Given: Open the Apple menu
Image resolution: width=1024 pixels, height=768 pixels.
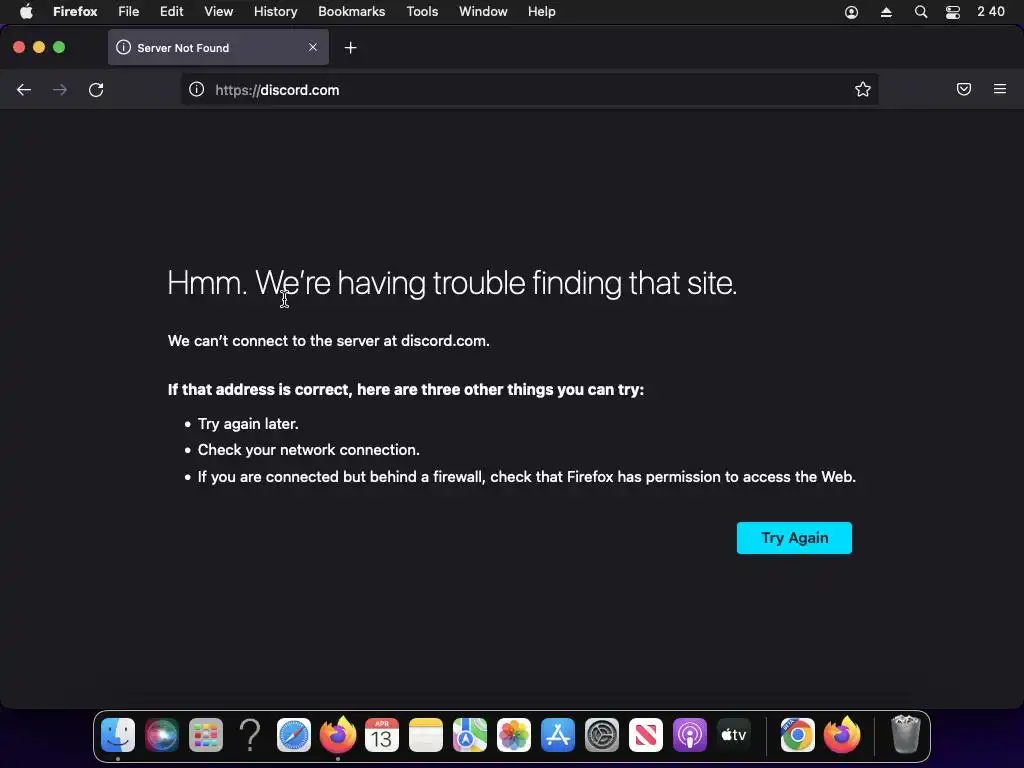Looking at the screenshot, I should coord(26,12).
